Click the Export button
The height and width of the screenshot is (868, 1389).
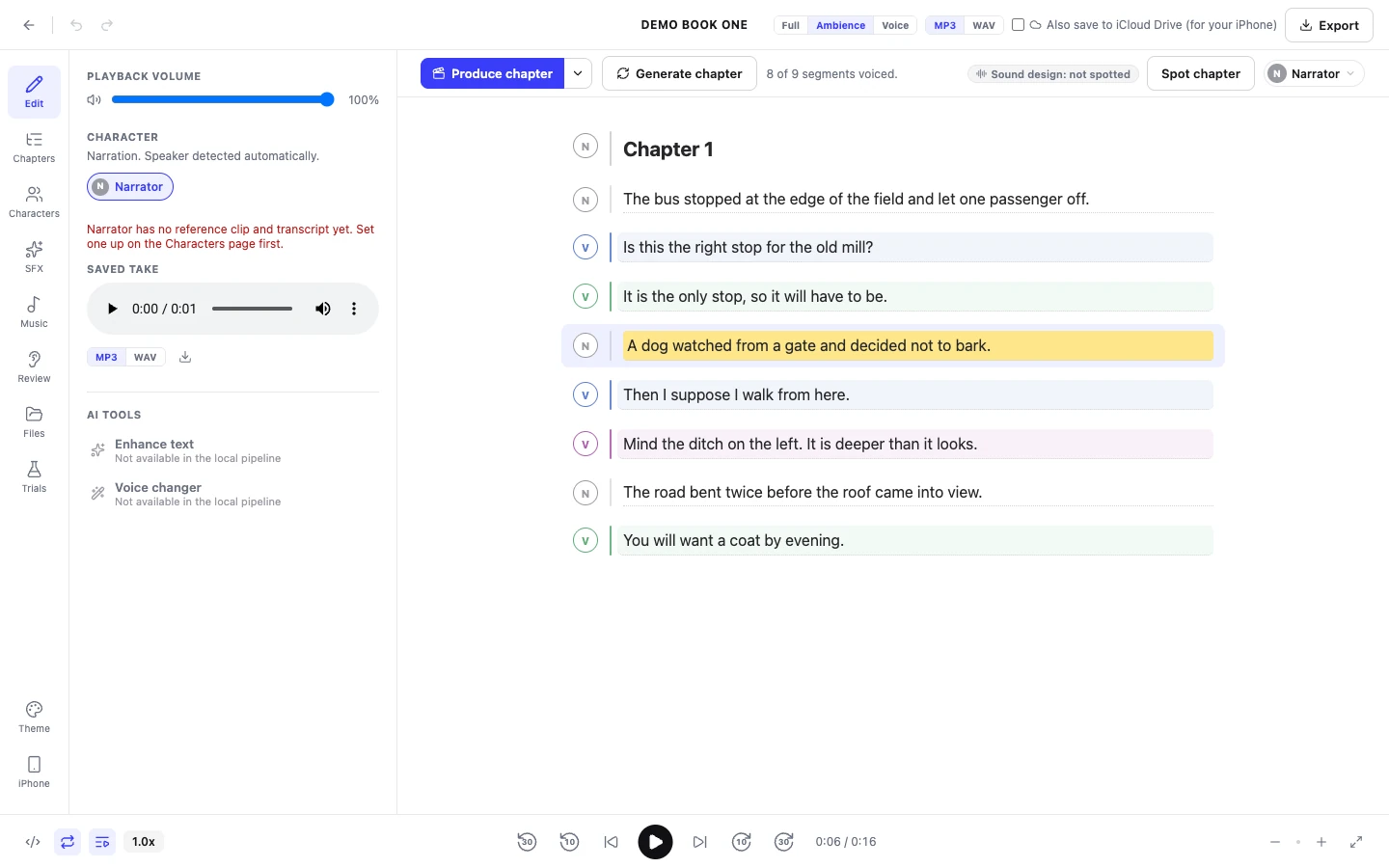point(1329,25)
